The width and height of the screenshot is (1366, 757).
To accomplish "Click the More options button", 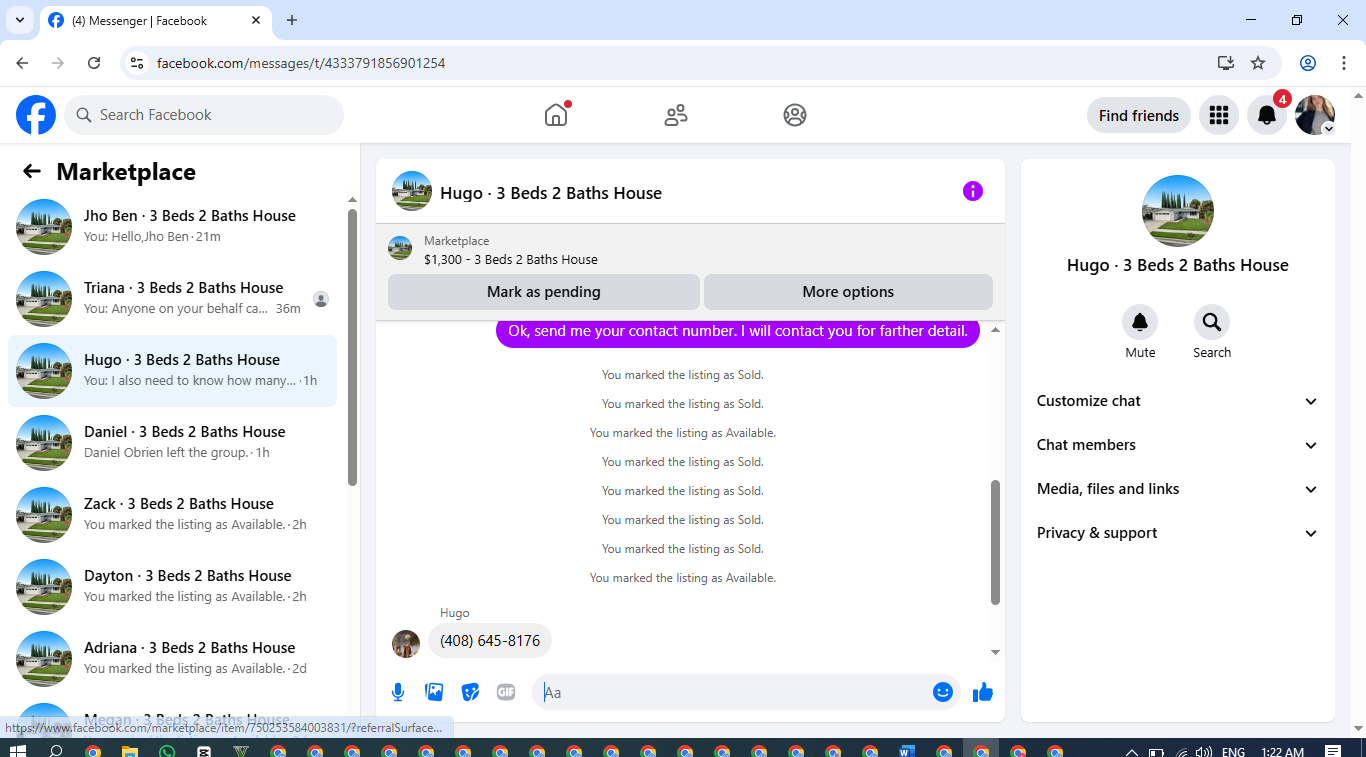I will tap(848, 292).
